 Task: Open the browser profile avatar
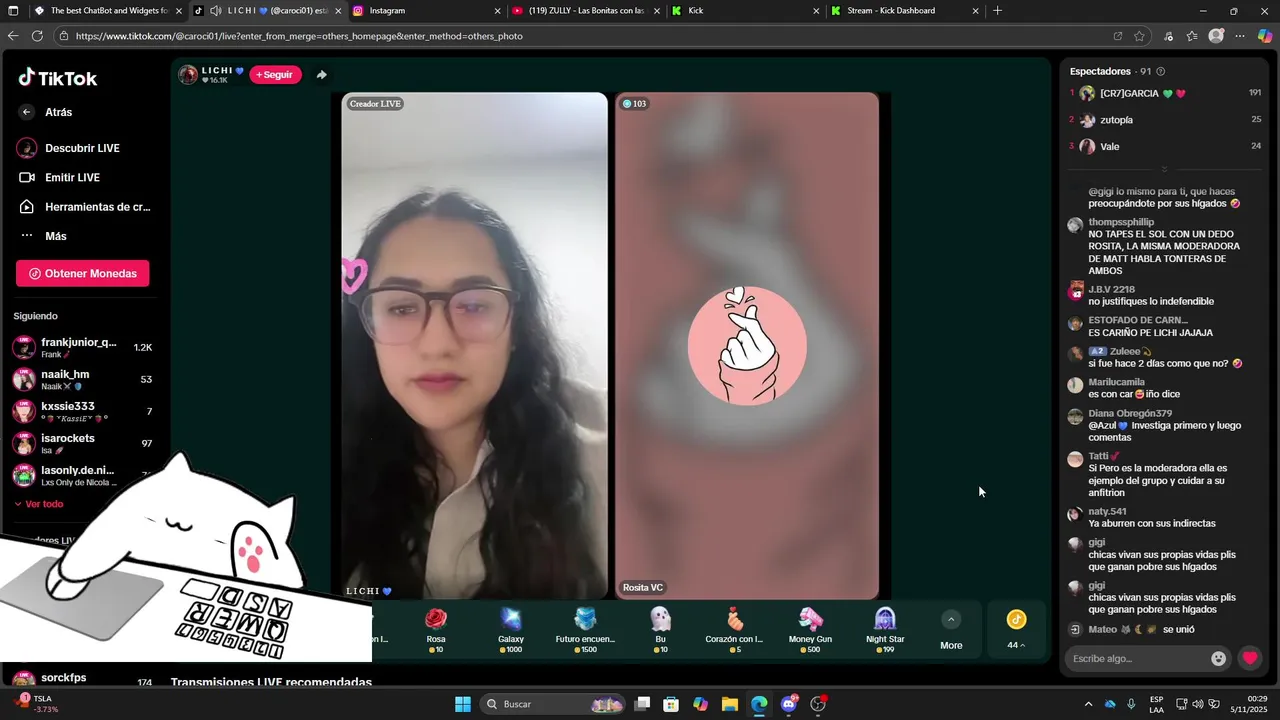pos(1216,36)
